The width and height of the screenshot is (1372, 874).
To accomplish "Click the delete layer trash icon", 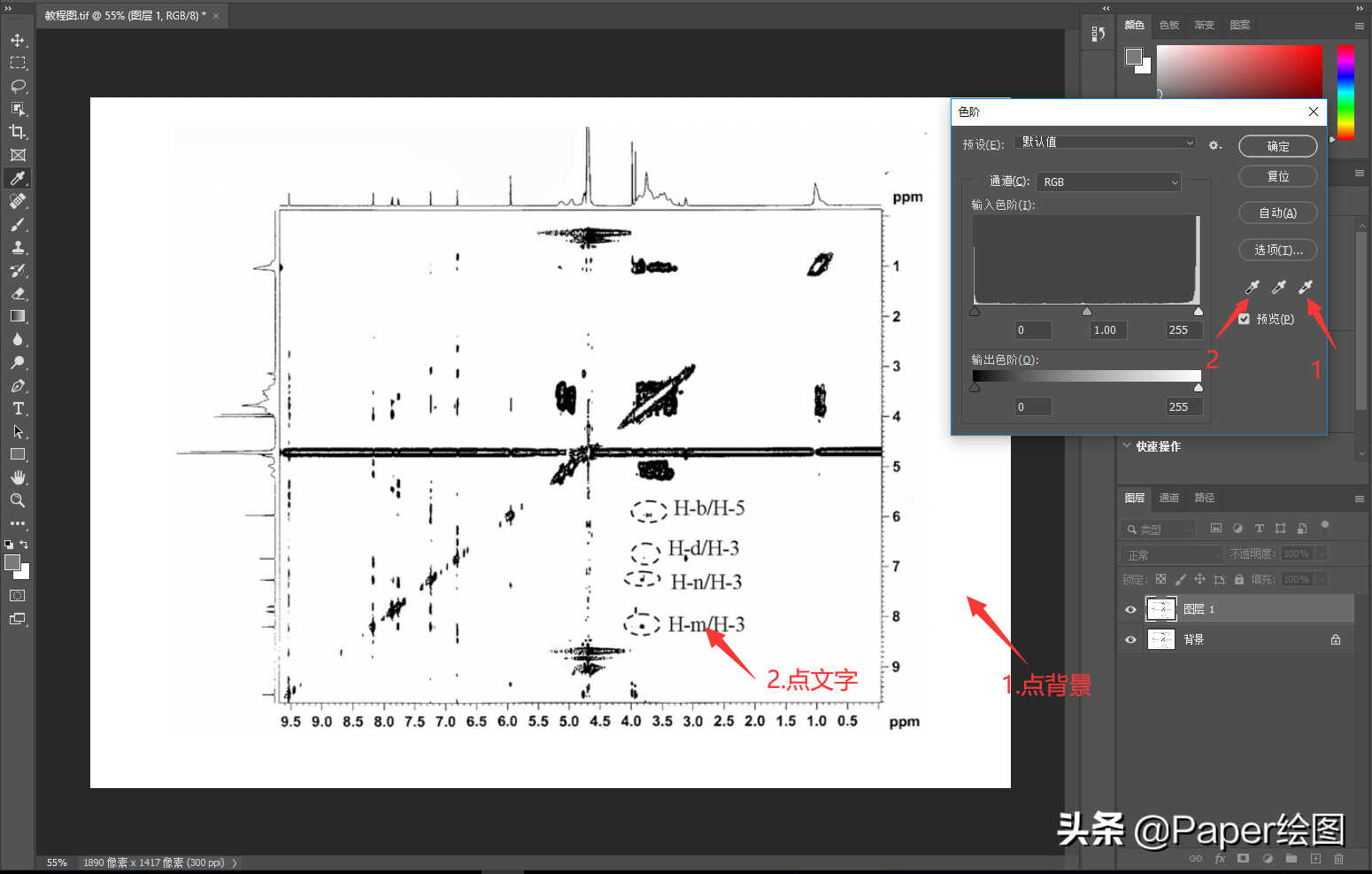I will coord(1338,859).
